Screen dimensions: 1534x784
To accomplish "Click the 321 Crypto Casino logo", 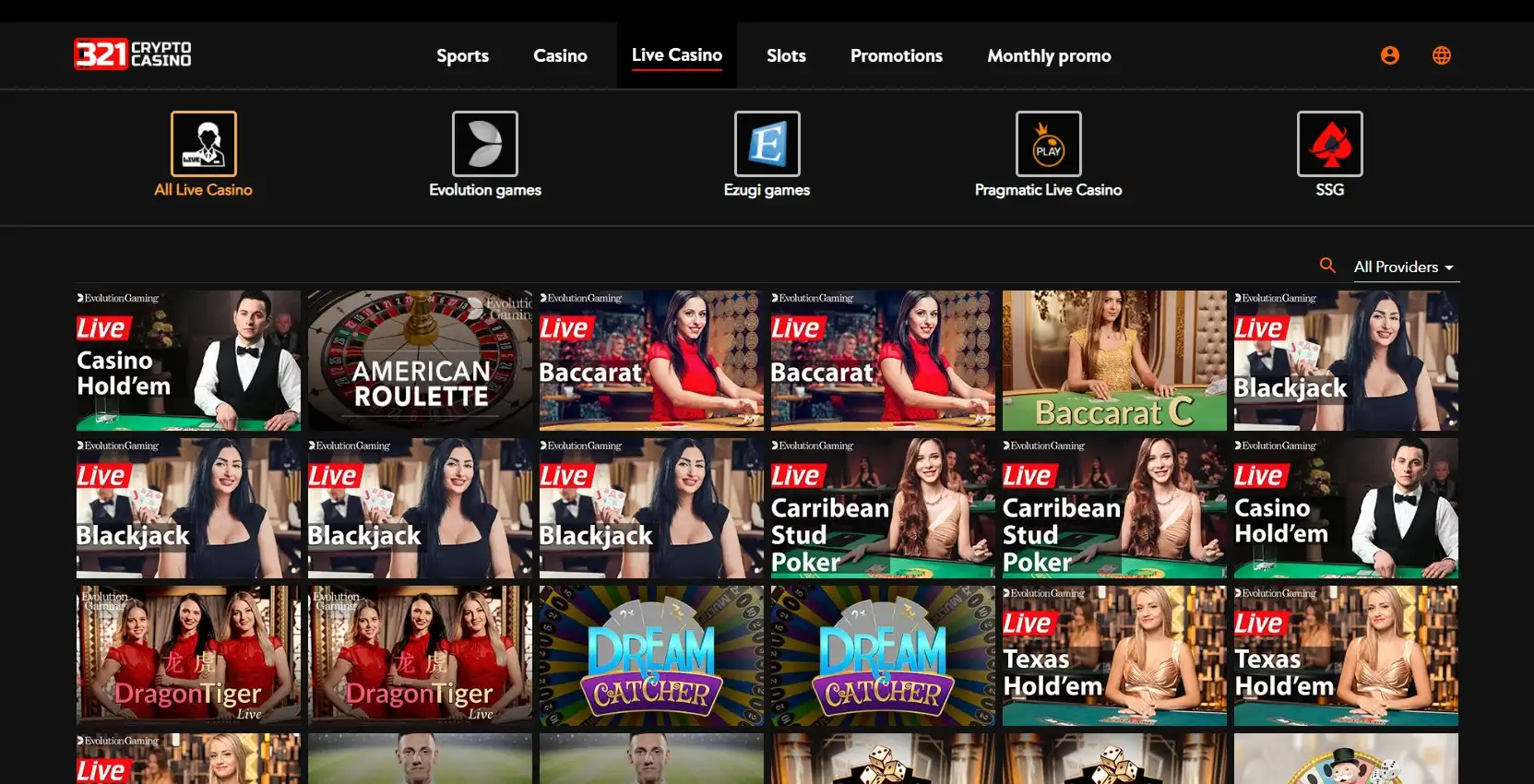I will [133, 54].
